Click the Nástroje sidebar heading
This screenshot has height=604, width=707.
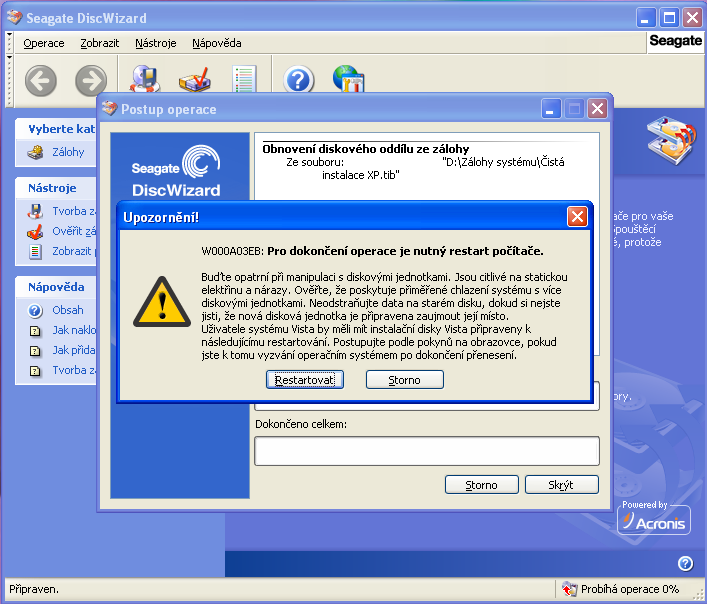[52, 188]
